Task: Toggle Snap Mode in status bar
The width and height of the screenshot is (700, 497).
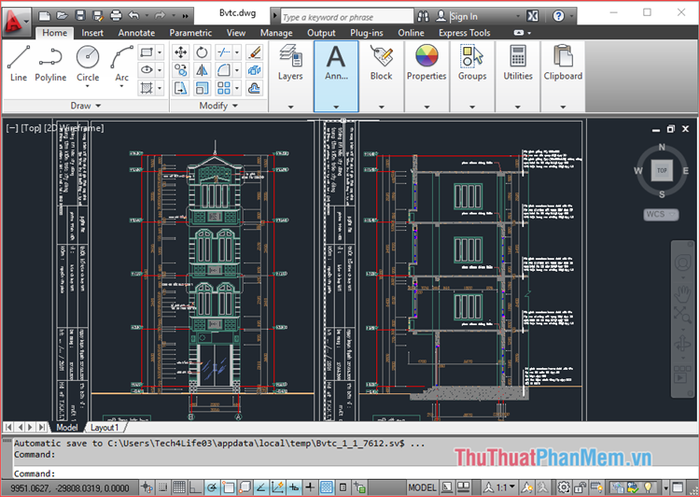Action: (163, 487)
